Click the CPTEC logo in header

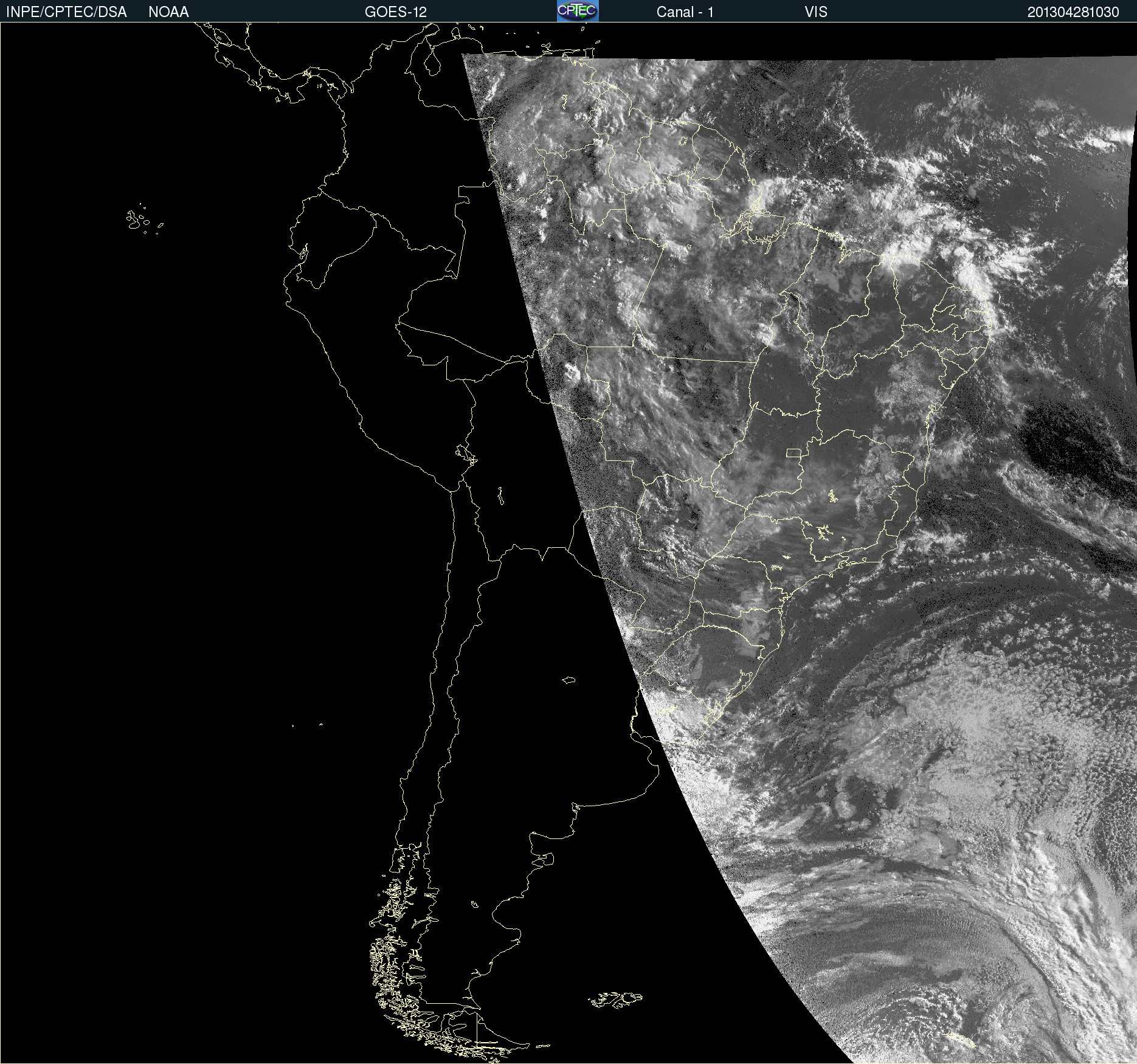coord(578,11)
